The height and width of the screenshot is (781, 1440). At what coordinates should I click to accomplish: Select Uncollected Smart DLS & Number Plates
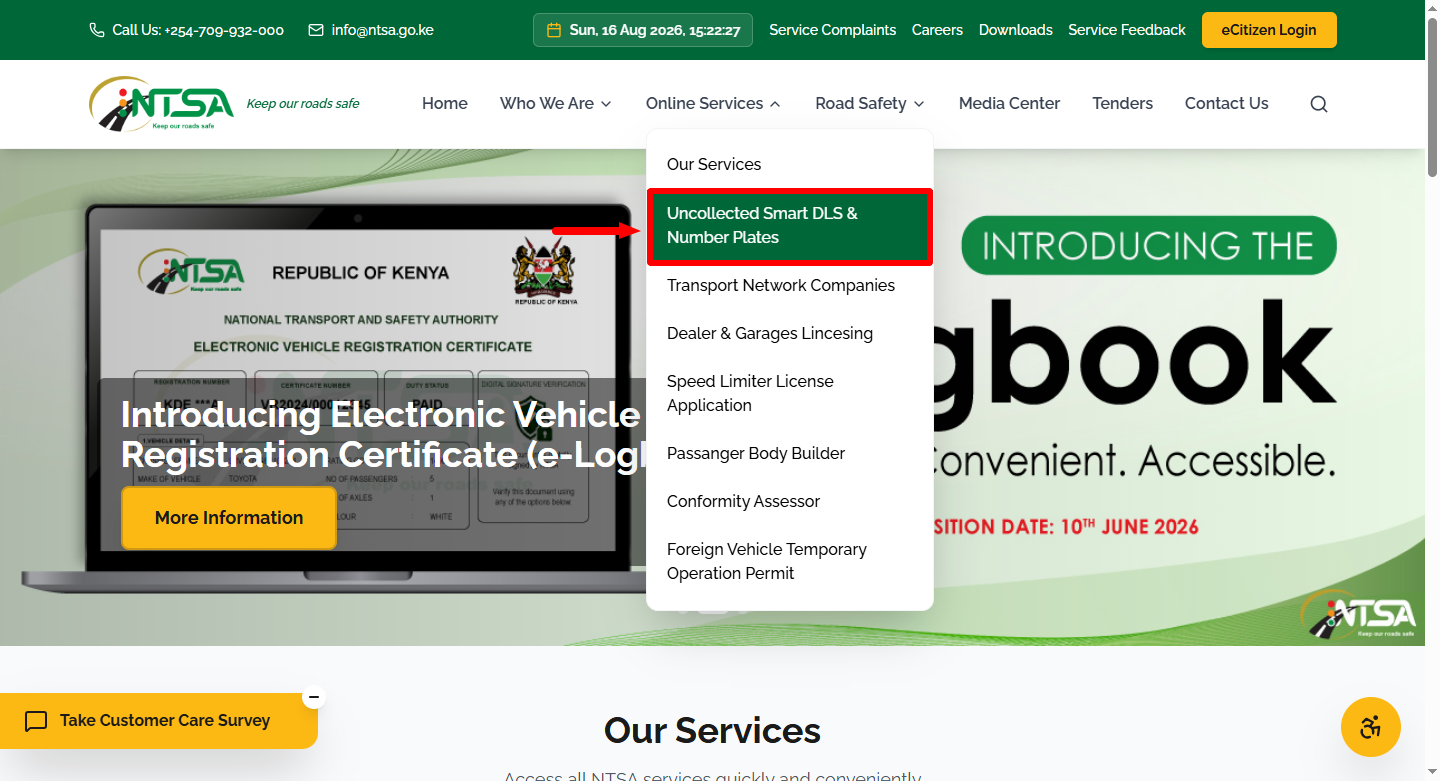coord(790,226)
